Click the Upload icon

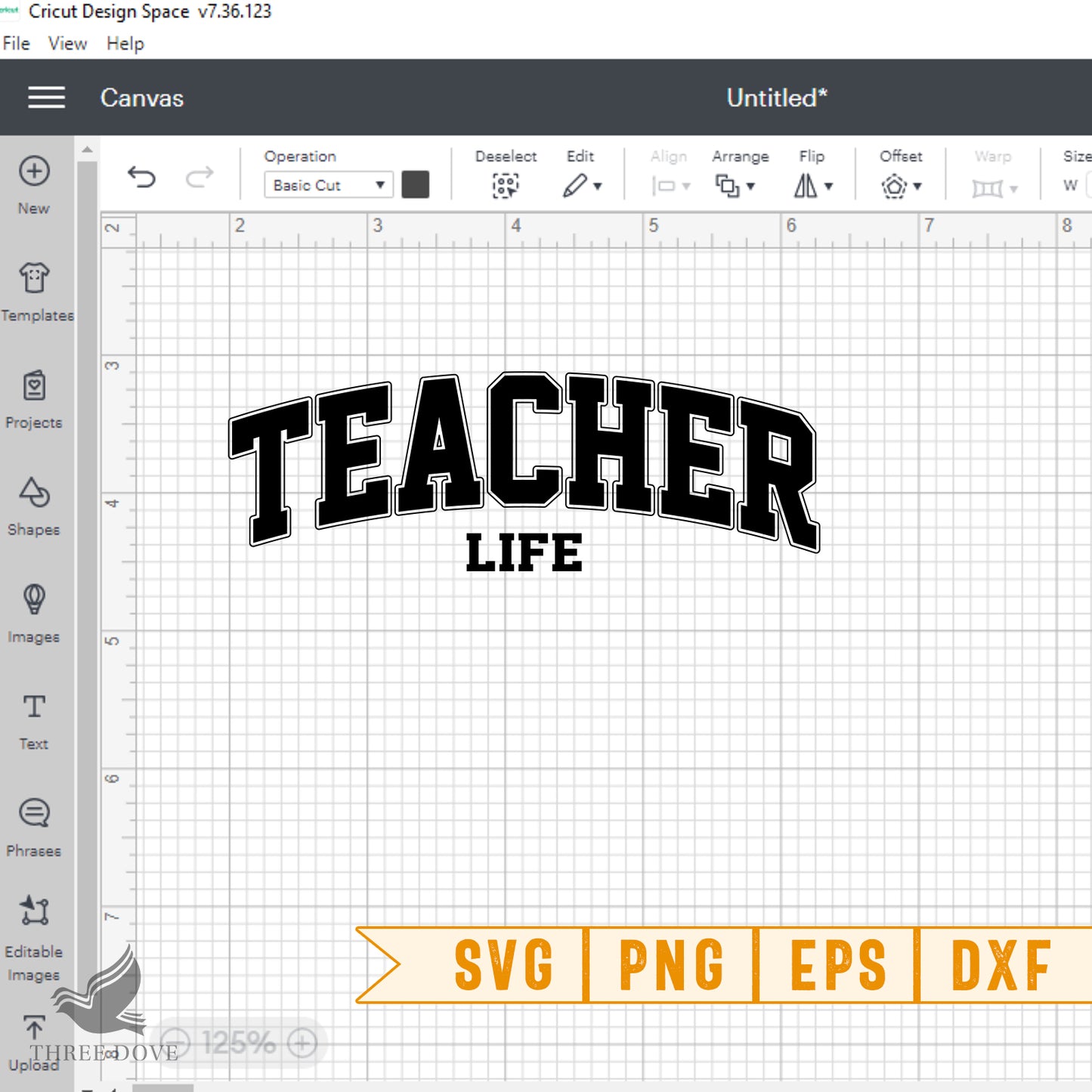pyautogui.click(x=34, y=1027)
